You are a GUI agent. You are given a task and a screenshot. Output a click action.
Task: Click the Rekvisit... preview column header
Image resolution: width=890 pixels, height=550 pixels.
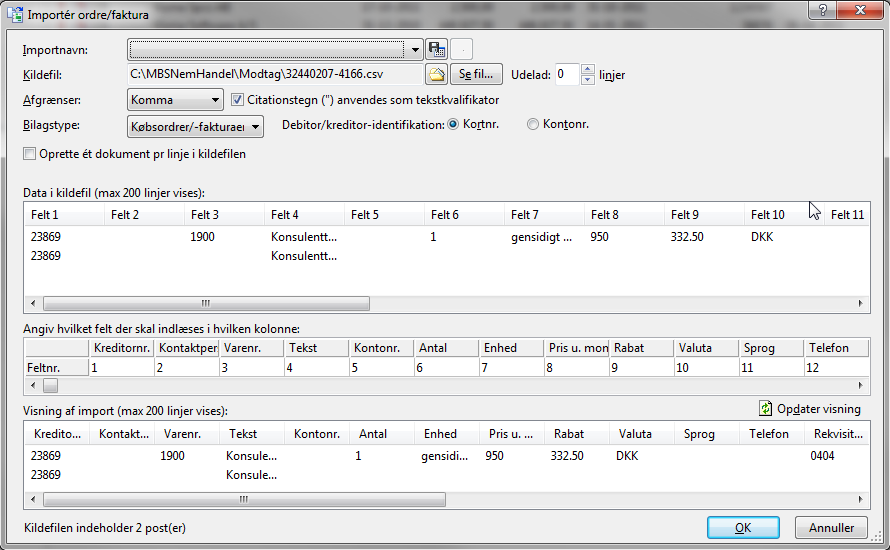coord(838,434)
